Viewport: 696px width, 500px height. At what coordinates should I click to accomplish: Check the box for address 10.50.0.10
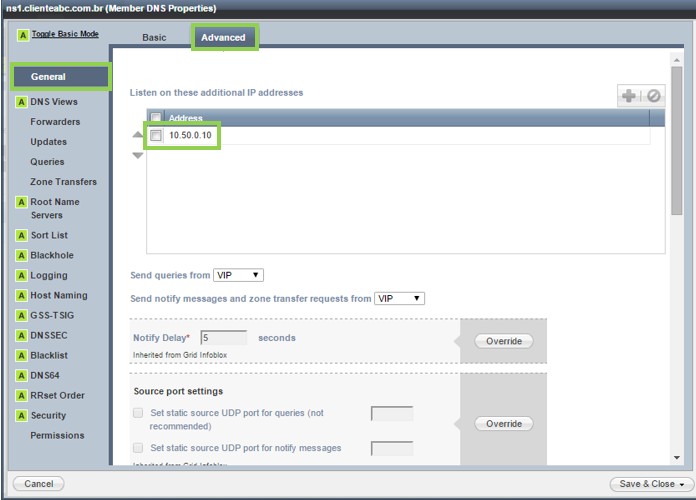(x=156, y=135)
